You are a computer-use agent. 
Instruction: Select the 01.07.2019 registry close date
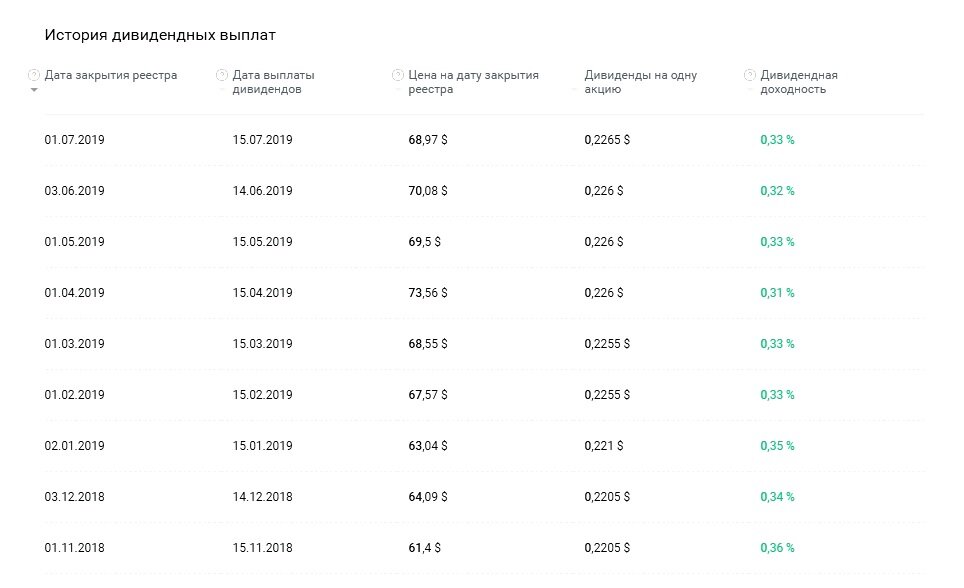75,140
